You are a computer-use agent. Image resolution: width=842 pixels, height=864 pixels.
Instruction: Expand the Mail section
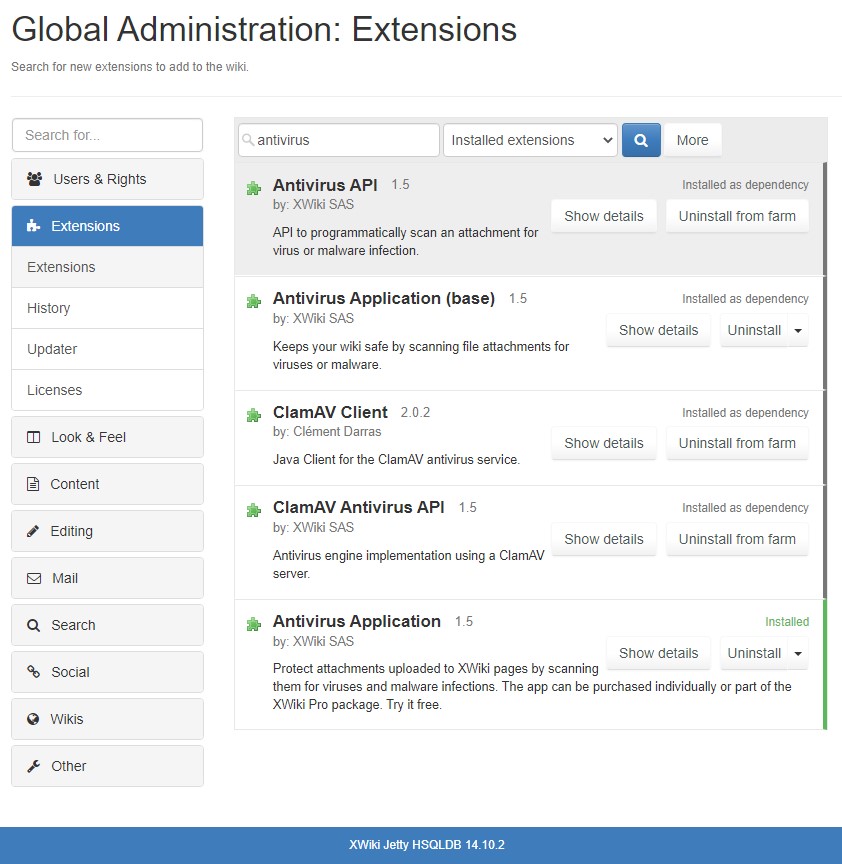point(107,578)
